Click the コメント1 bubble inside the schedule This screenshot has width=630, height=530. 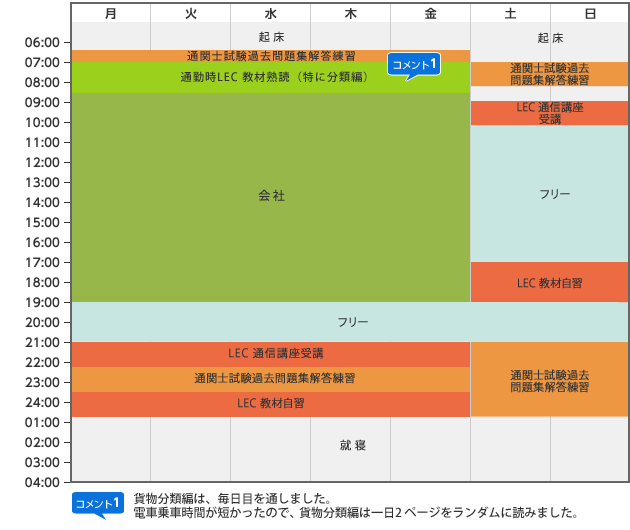(x=414, y=65)
